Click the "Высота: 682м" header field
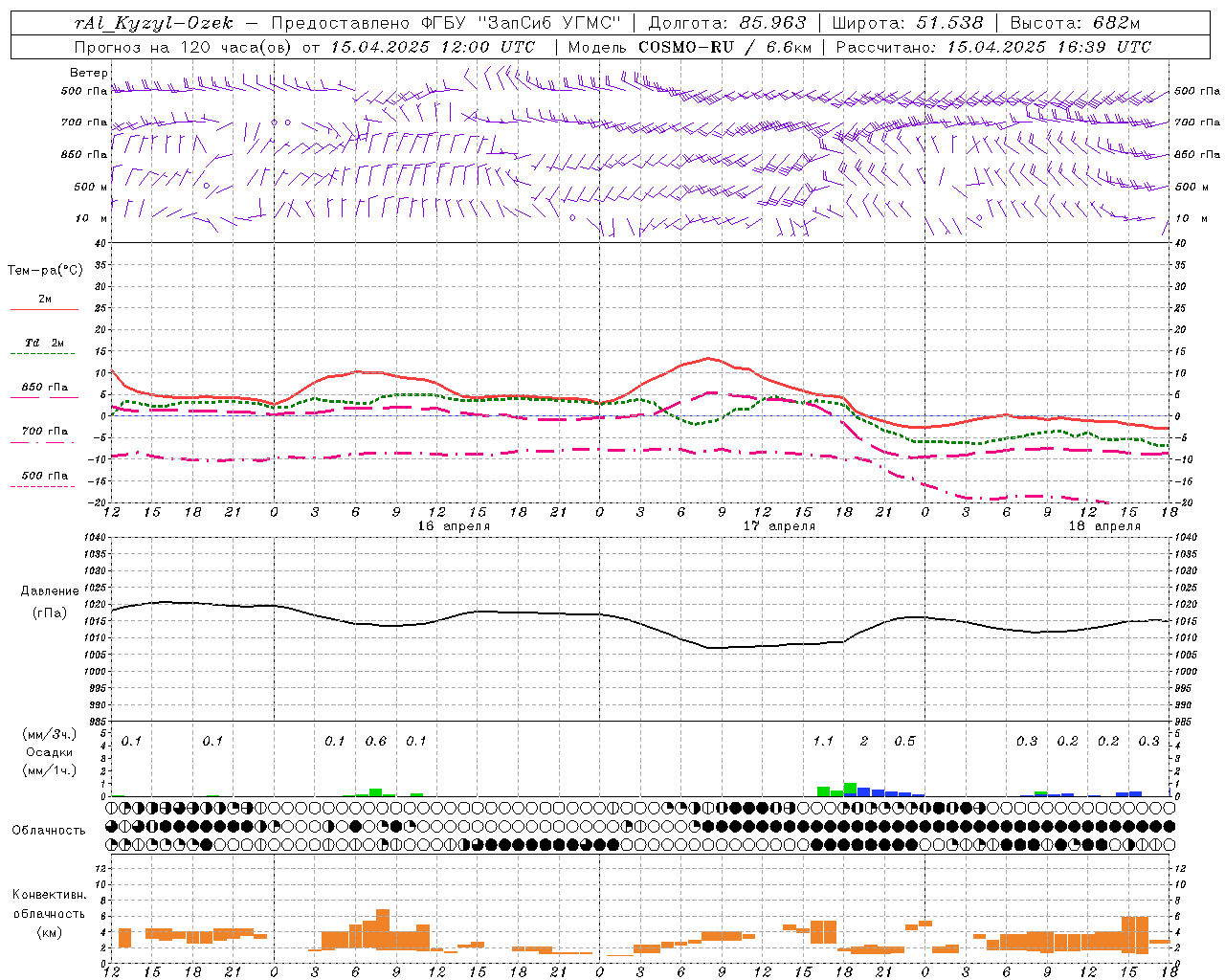Screen dimensions: 1225x980 click(1075, 23)
